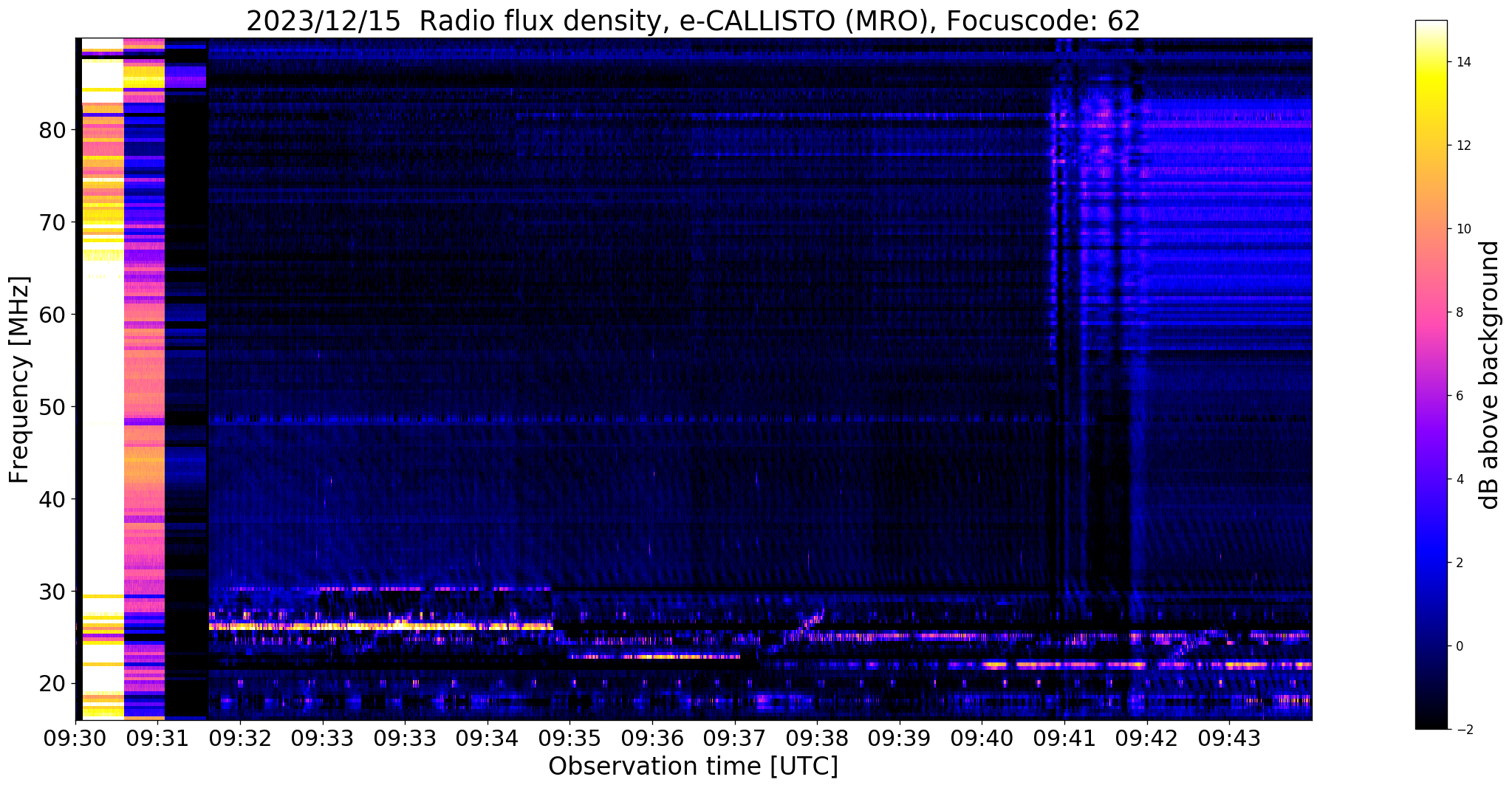
Task: Click the 09:40 time tick label
Action: coord(982,738)
